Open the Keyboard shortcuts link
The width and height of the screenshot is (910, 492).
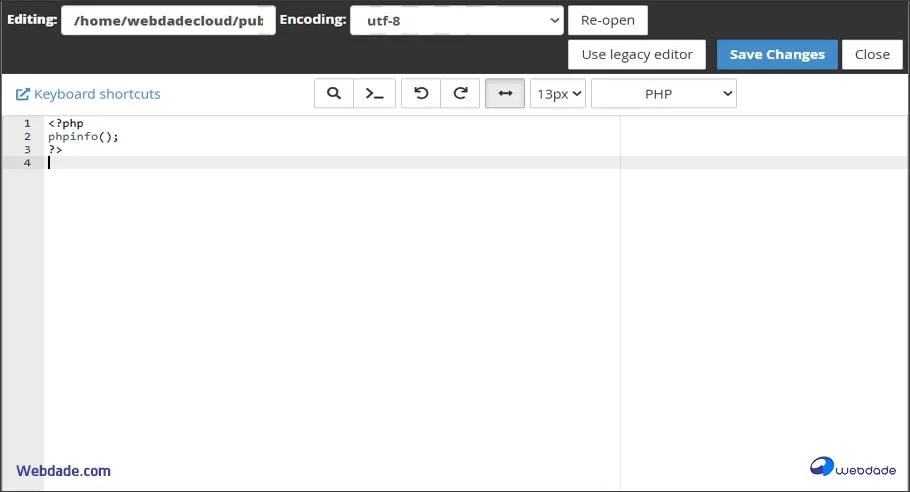point(88,94)
